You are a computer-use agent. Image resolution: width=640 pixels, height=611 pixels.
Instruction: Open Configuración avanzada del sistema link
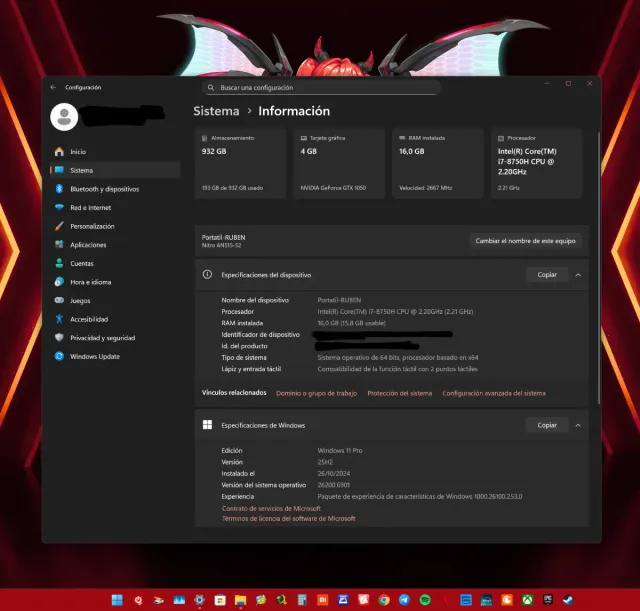tap(494, 393)
